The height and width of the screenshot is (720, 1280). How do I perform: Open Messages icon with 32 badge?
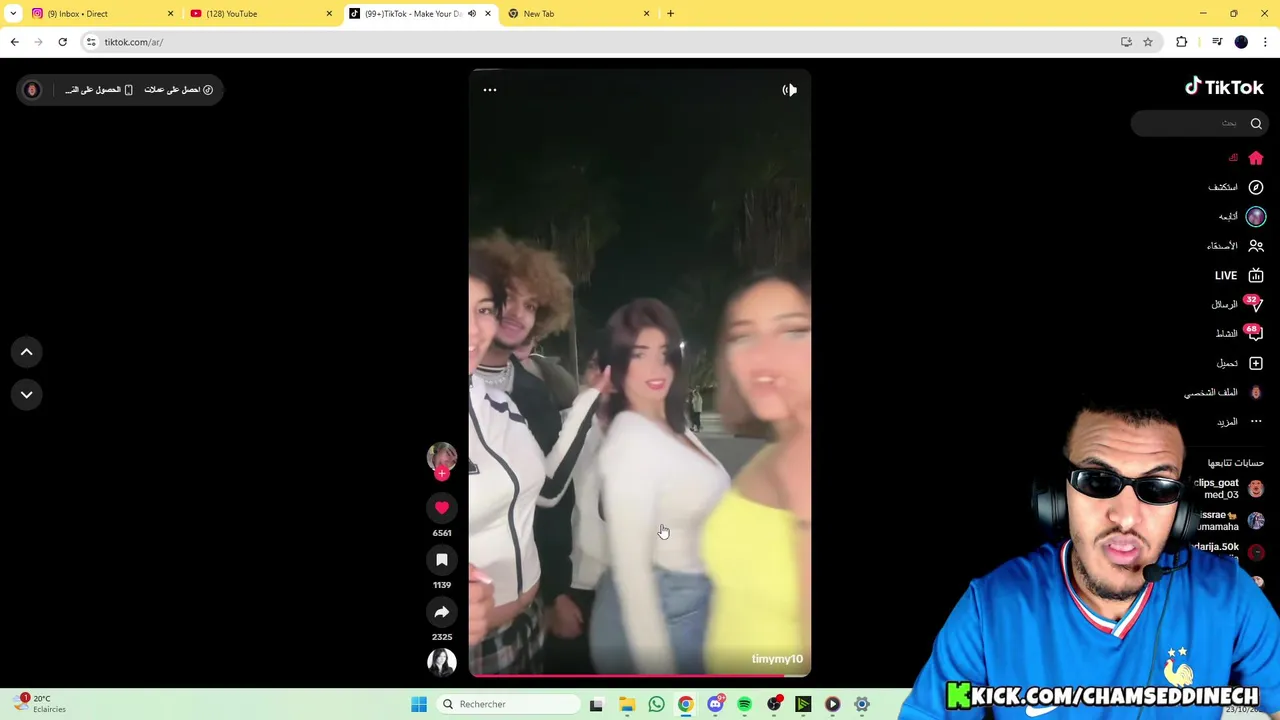pyautogui.click(x=1254, y=304)
